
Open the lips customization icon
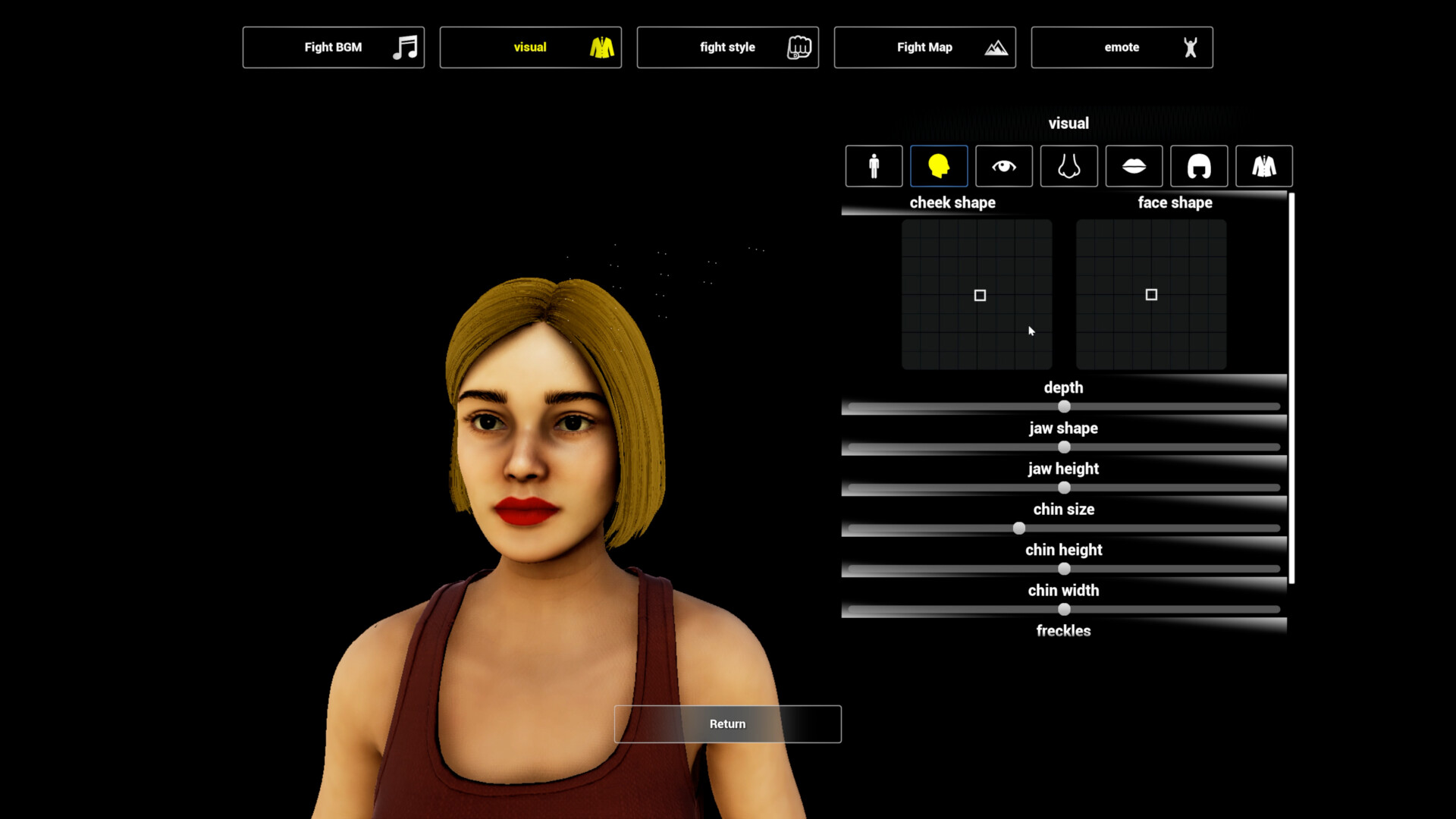tap(1134, 166)
